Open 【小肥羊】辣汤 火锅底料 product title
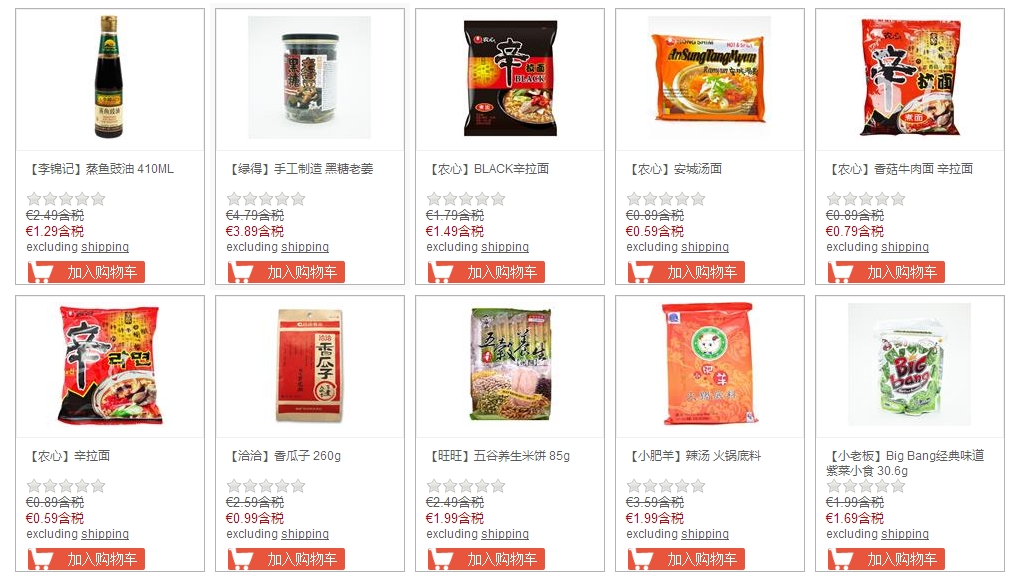Screen dimensions: 1015x576 (x=694, y=456)
